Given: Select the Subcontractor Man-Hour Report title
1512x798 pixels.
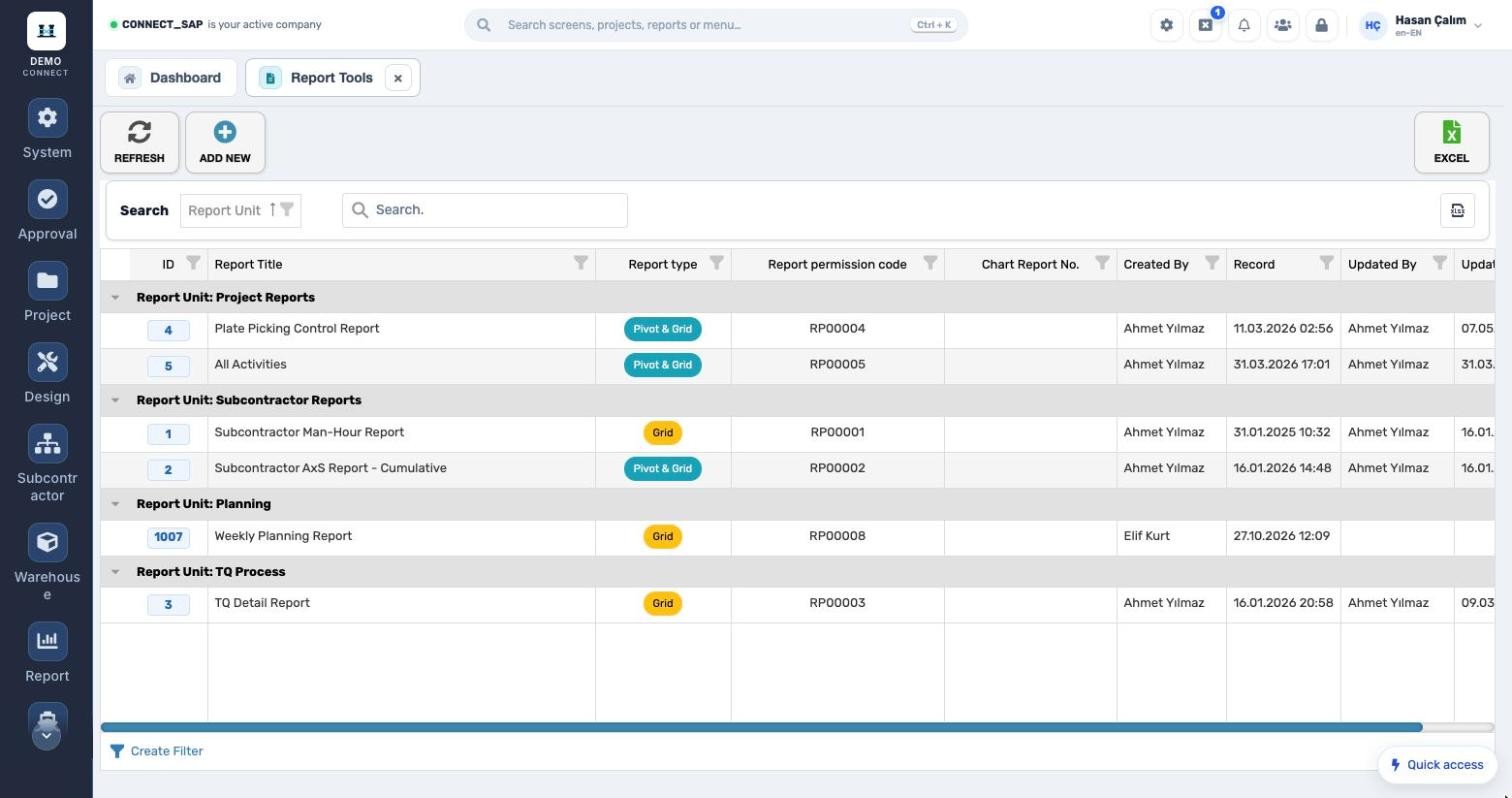Looking at the screenshot, I should pyautogui.click(x=309, y=432).
